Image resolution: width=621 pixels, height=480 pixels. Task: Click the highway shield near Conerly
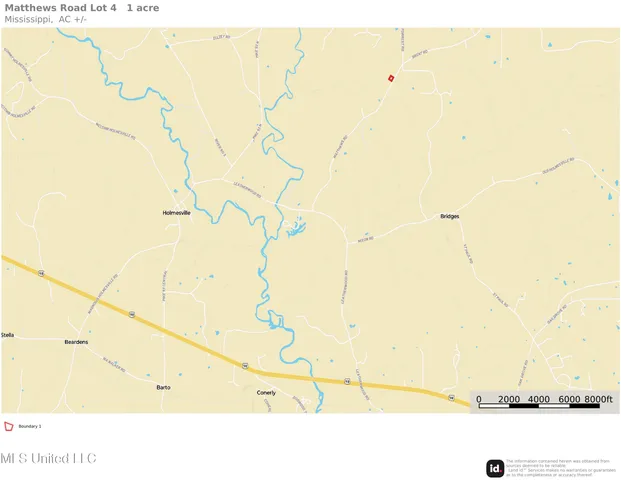[245, 367]
